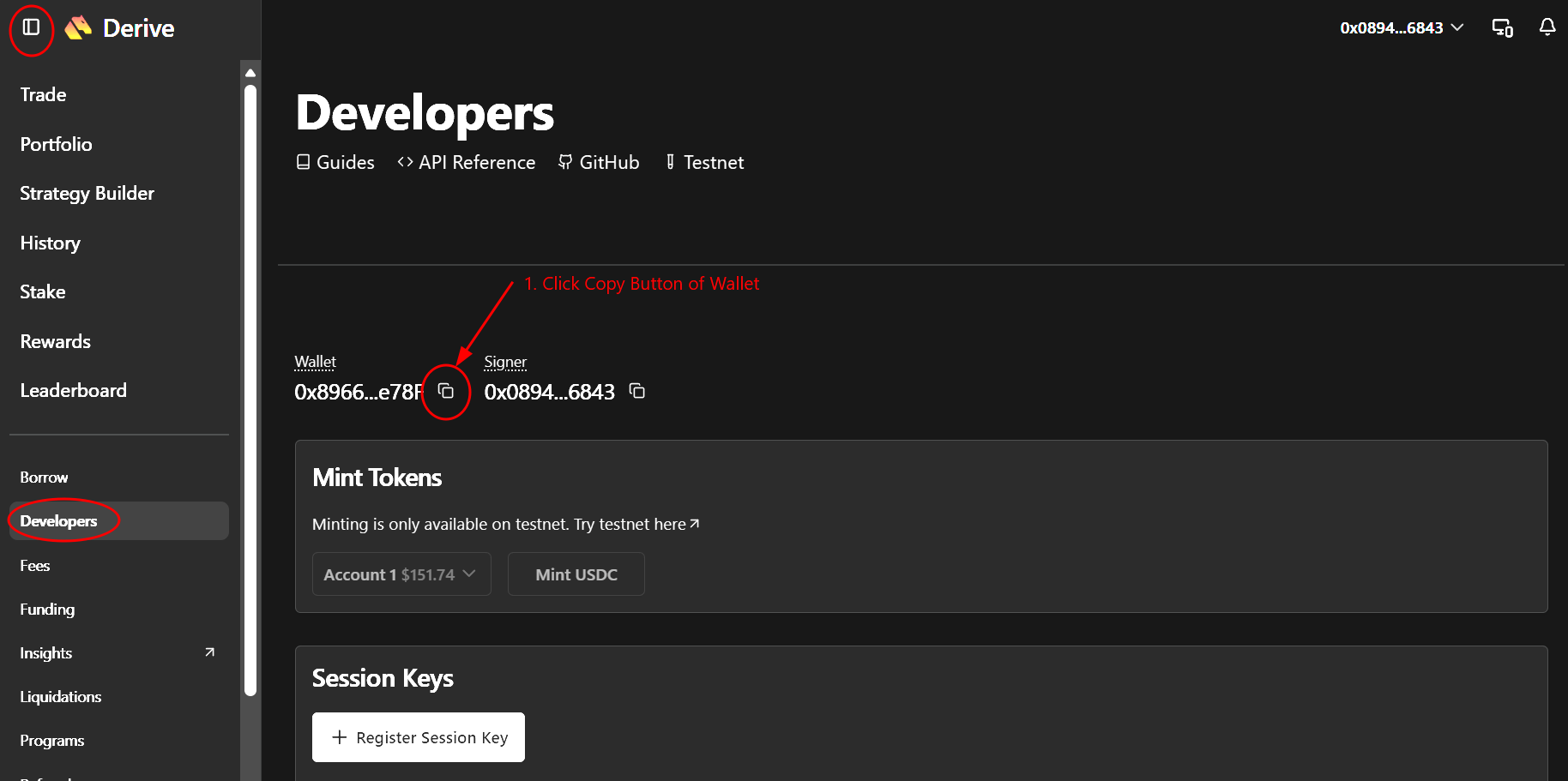Click the Derive logo

click(119, 28)
